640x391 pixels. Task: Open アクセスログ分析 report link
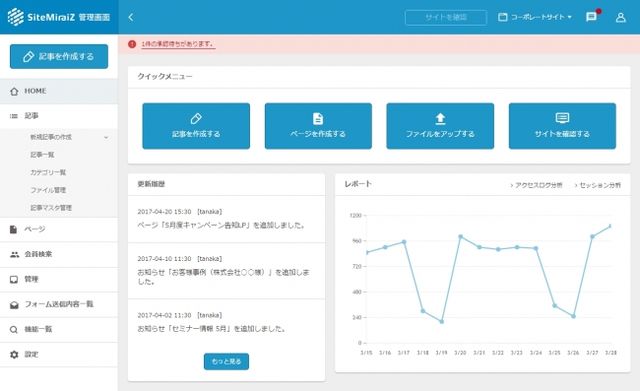[x=536, y=185]
